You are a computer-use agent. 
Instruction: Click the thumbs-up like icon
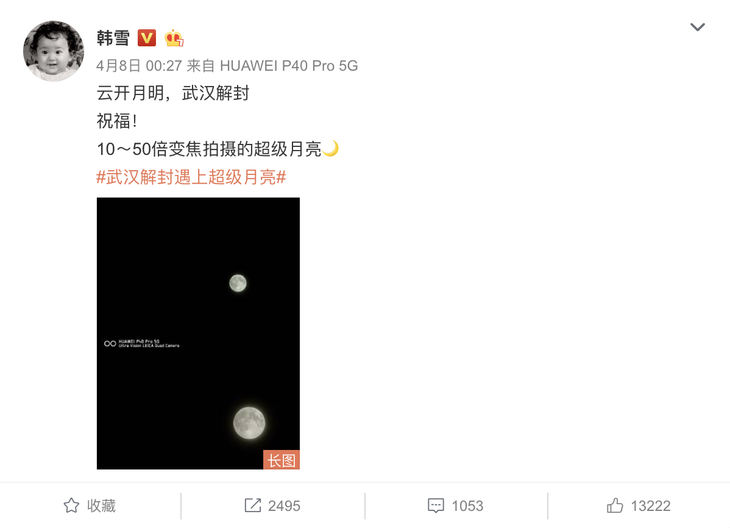(x=615, y=505)
